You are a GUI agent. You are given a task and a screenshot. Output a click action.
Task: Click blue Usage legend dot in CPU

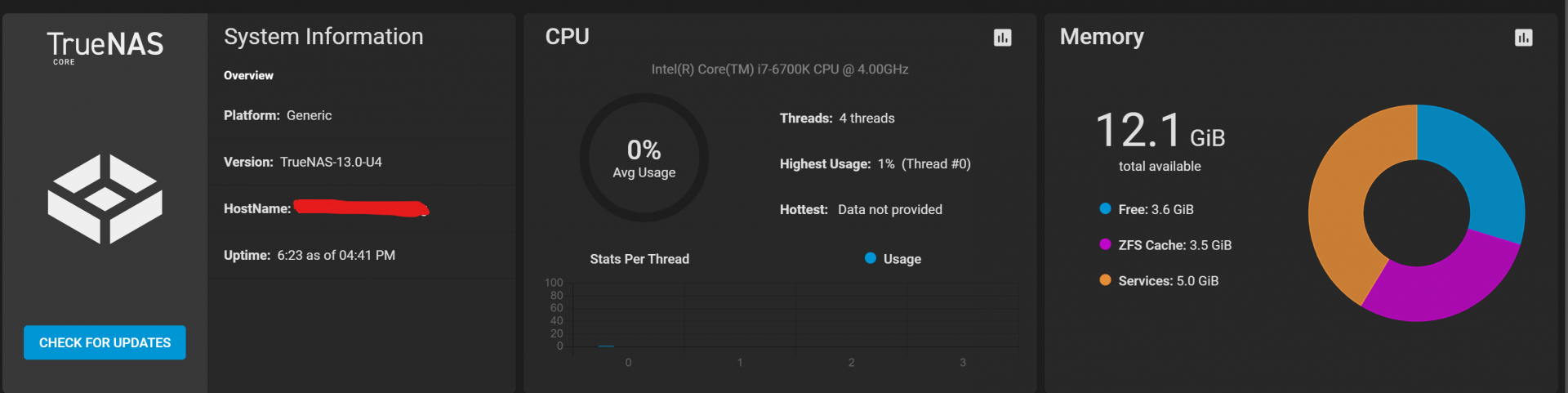coord(871,258)
